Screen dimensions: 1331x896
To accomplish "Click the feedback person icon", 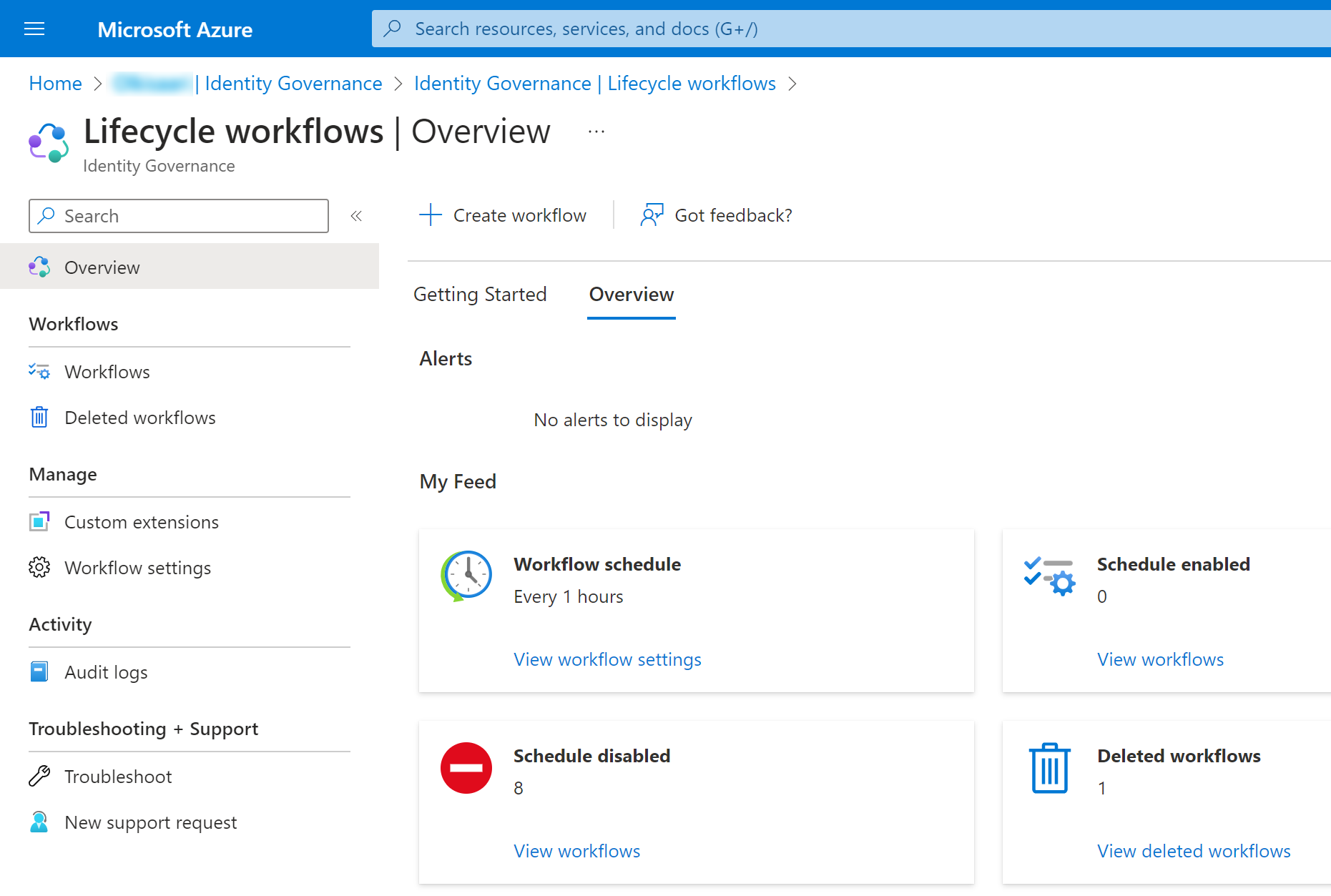I will pos(652,215).
